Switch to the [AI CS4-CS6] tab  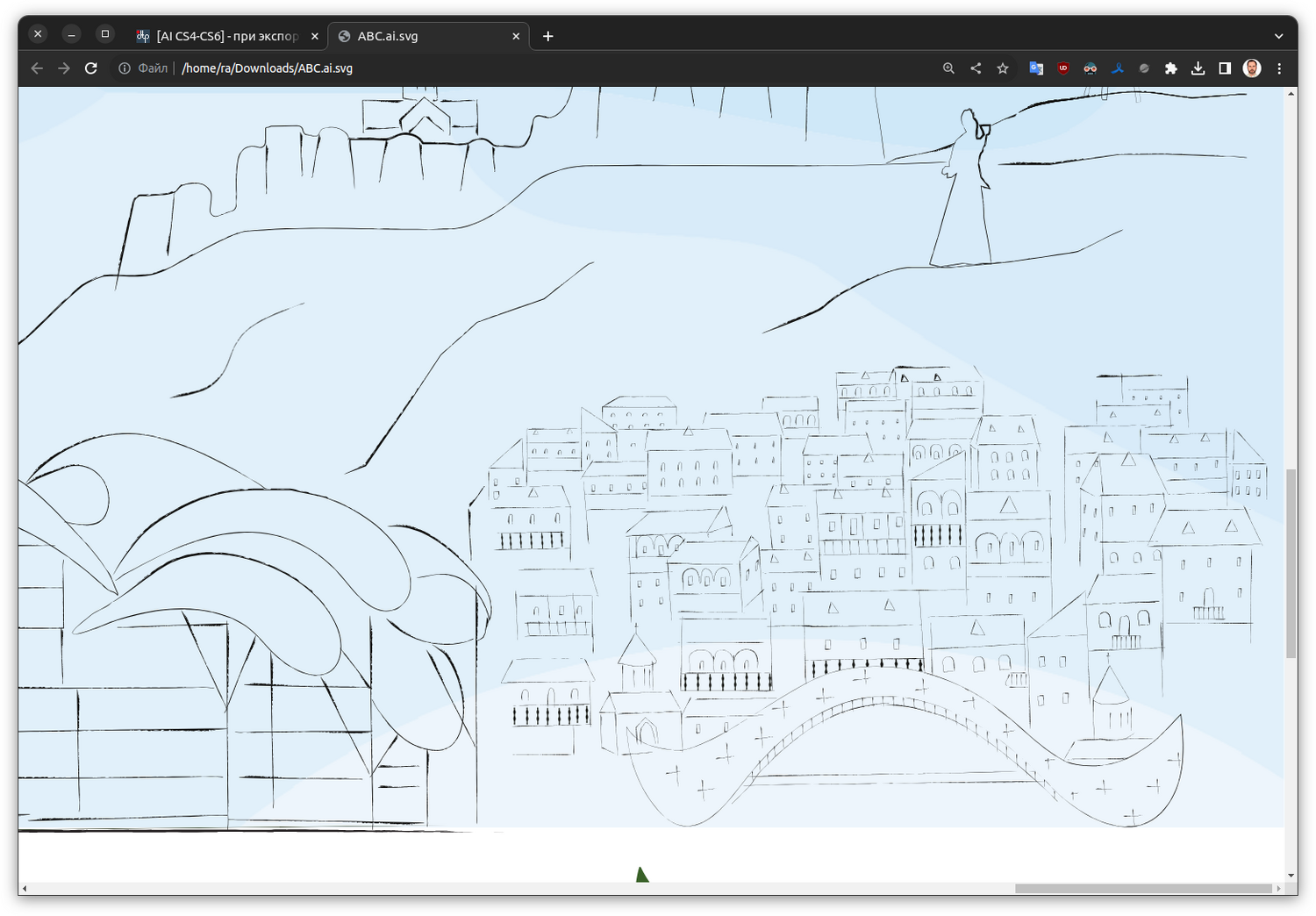(227, 36)
